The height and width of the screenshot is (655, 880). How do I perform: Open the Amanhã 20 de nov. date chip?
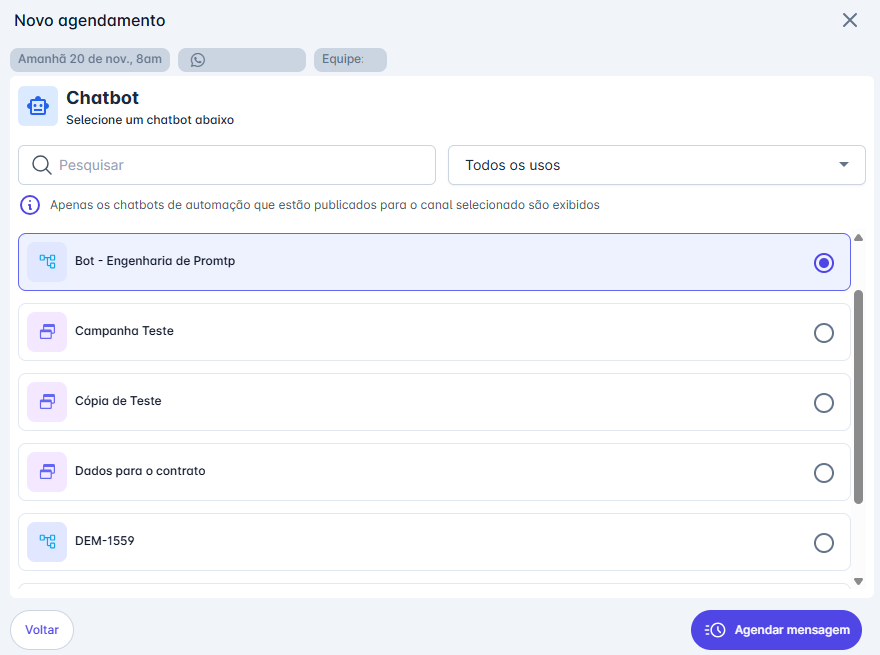coord(90,59)
